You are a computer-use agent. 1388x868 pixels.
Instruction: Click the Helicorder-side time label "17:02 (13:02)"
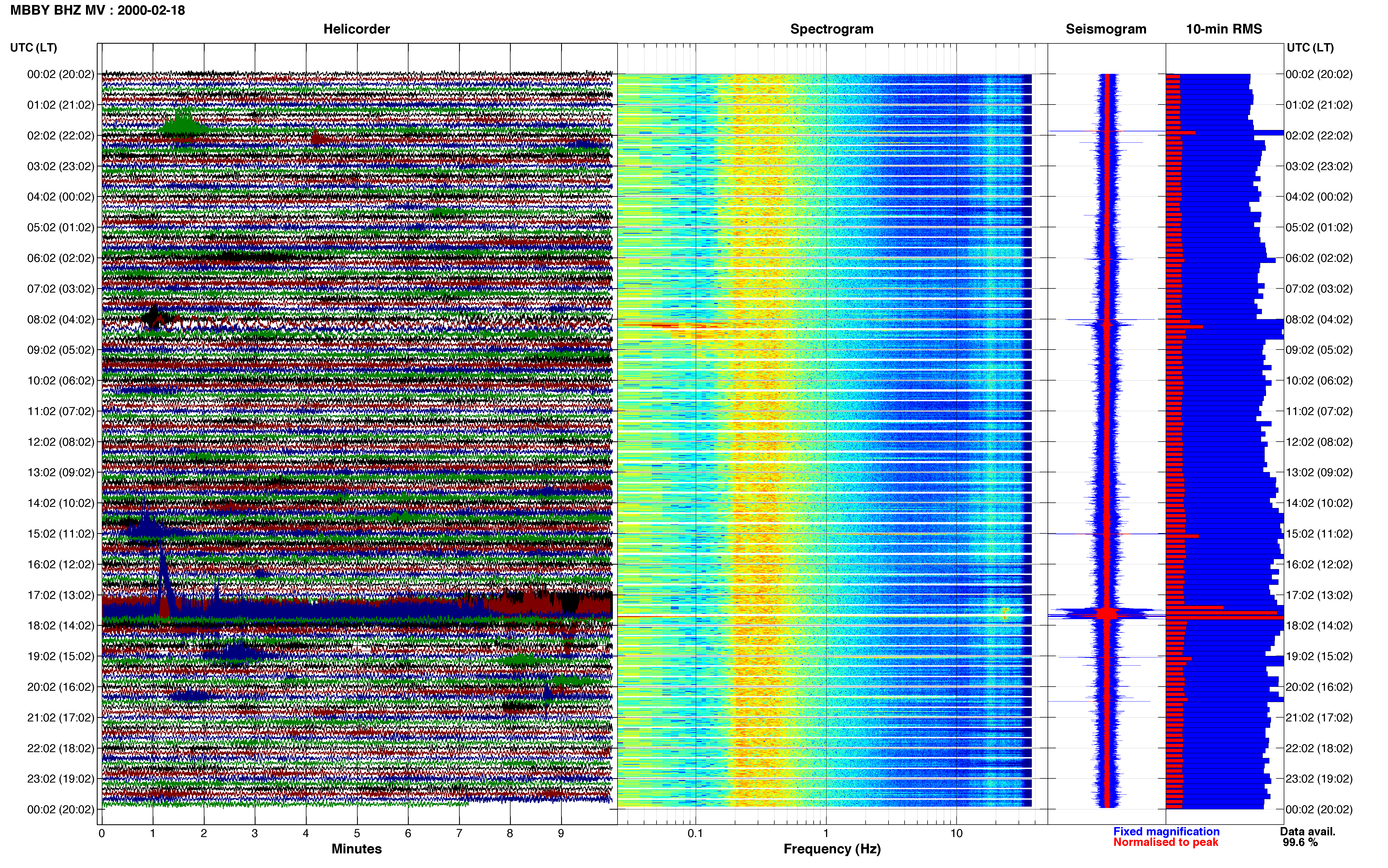[61, 595]
